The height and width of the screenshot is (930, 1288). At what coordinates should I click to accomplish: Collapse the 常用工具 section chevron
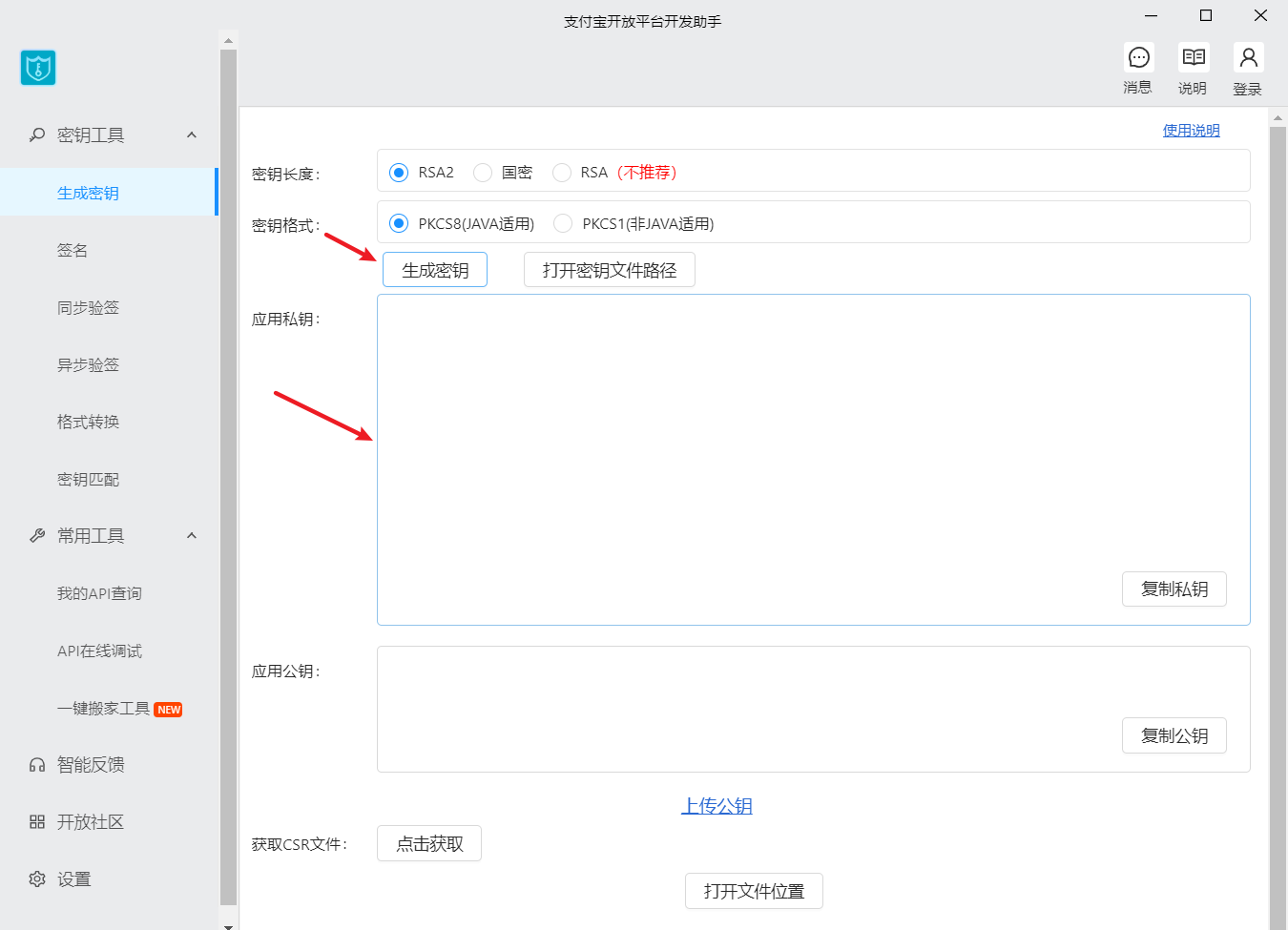[x=192, y=536]
